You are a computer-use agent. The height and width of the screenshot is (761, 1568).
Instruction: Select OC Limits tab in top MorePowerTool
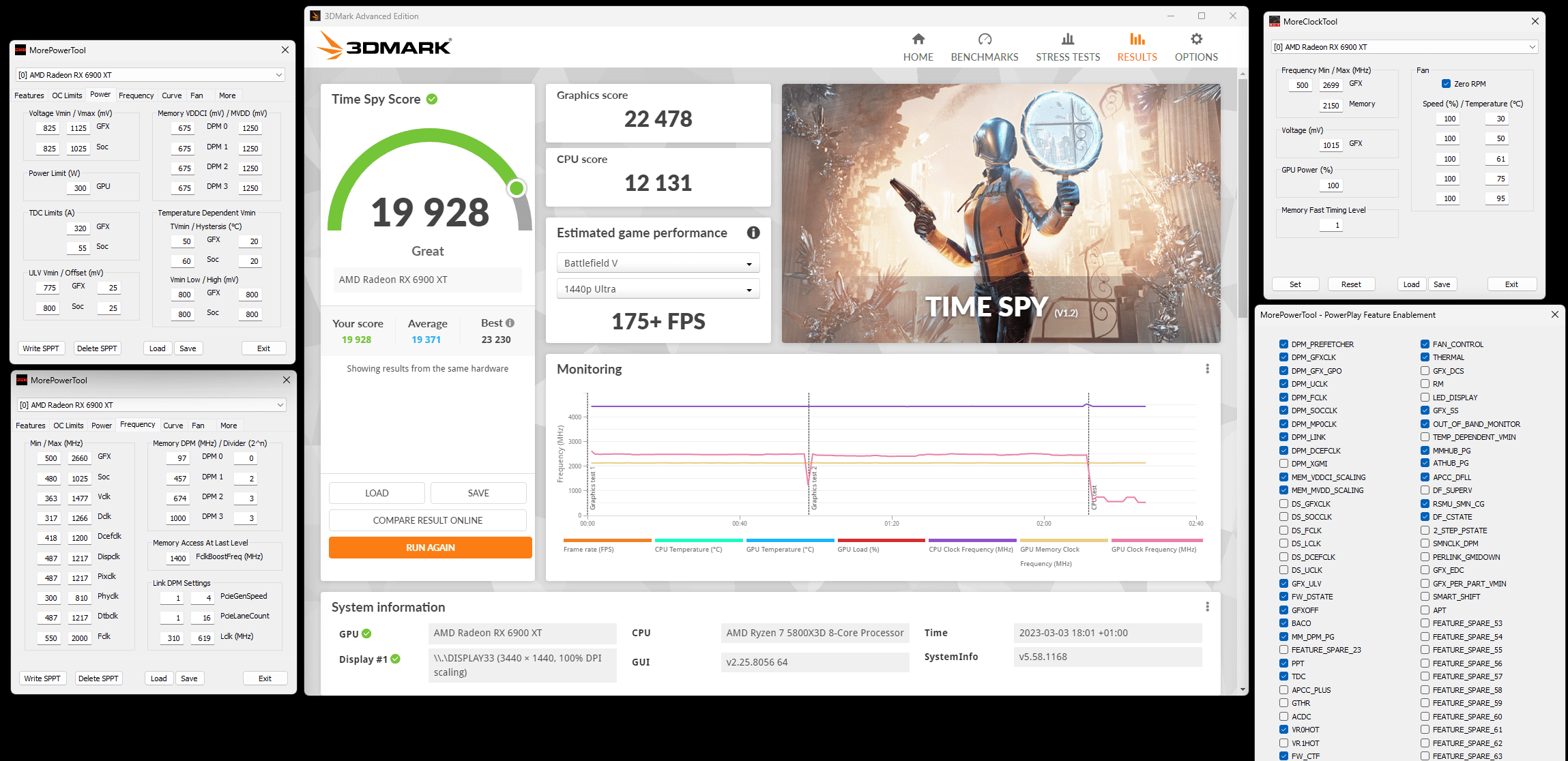tap(67, 95)
